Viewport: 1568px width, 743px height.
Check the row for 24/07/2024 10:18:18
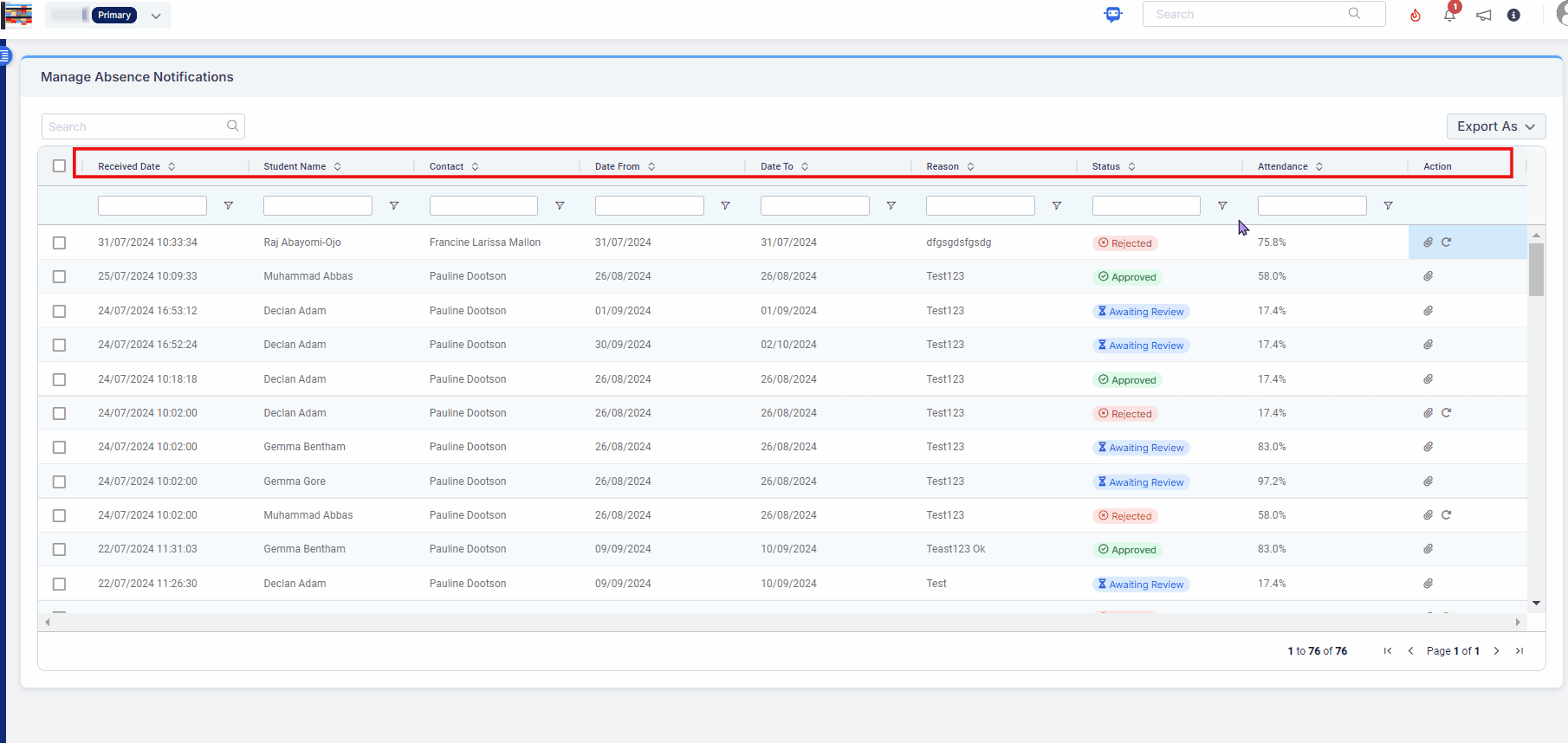click(x=59, y=379)
